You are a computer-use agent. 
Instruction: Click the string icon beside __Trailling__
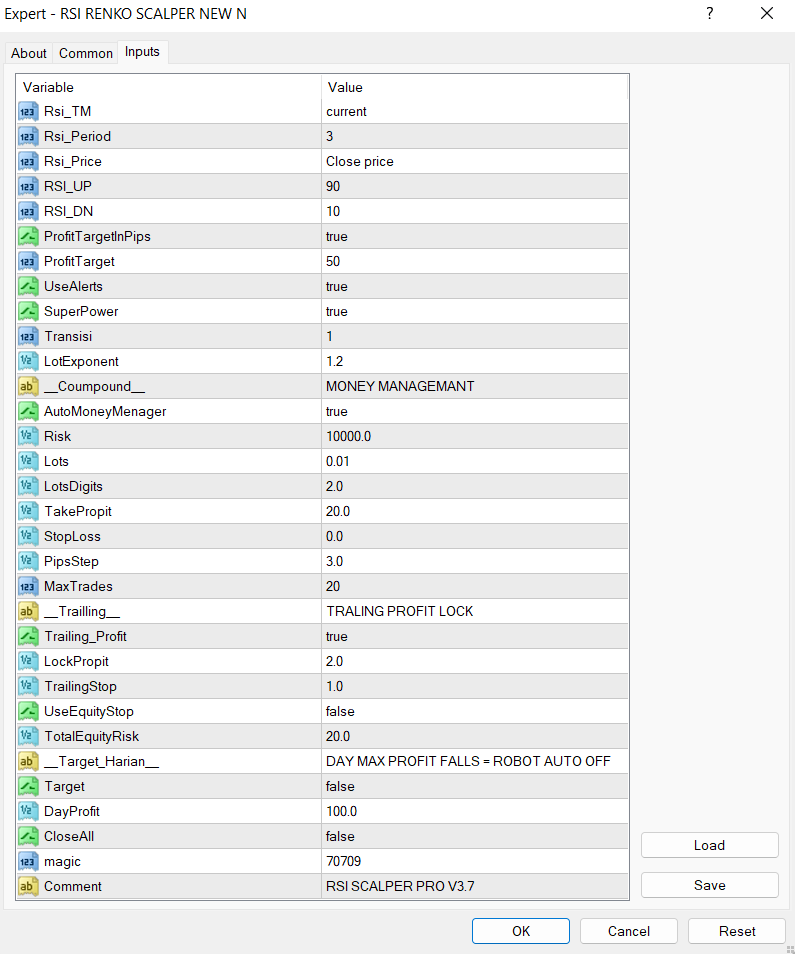(x=28, y=611)
